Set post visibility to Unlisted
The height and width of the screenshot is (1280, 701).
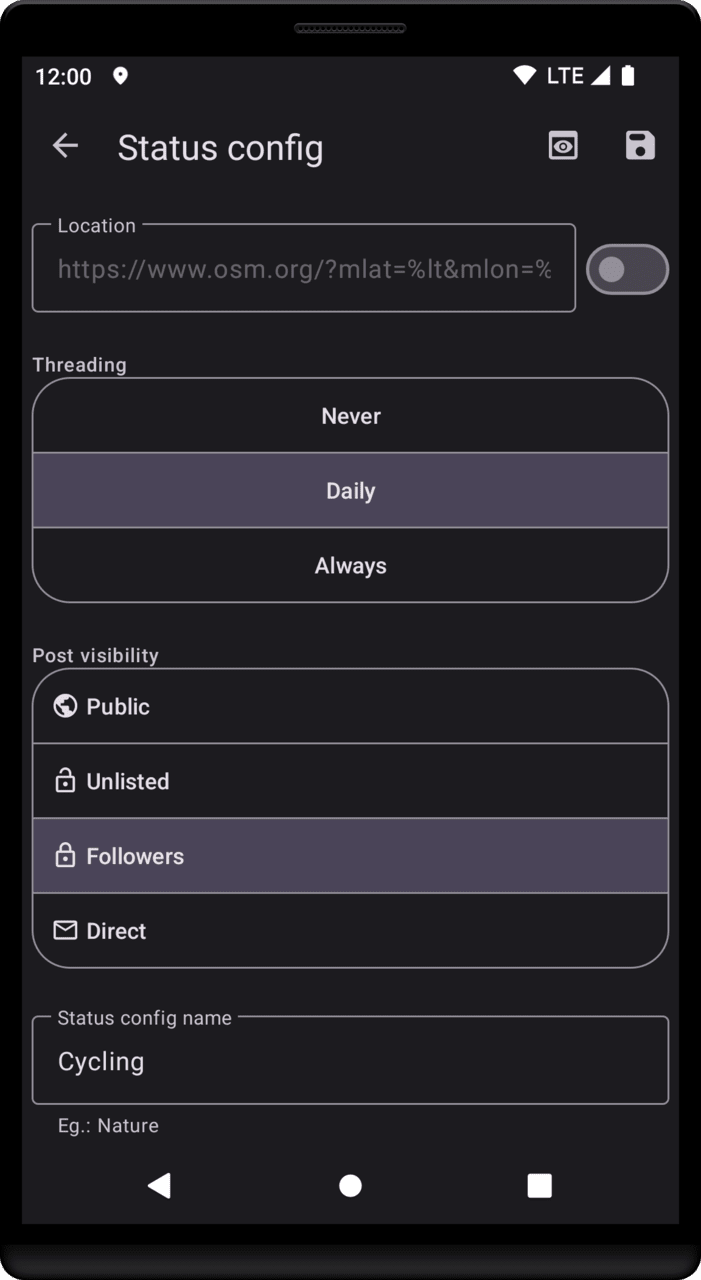pyautogui.click(x=350, y=781)
